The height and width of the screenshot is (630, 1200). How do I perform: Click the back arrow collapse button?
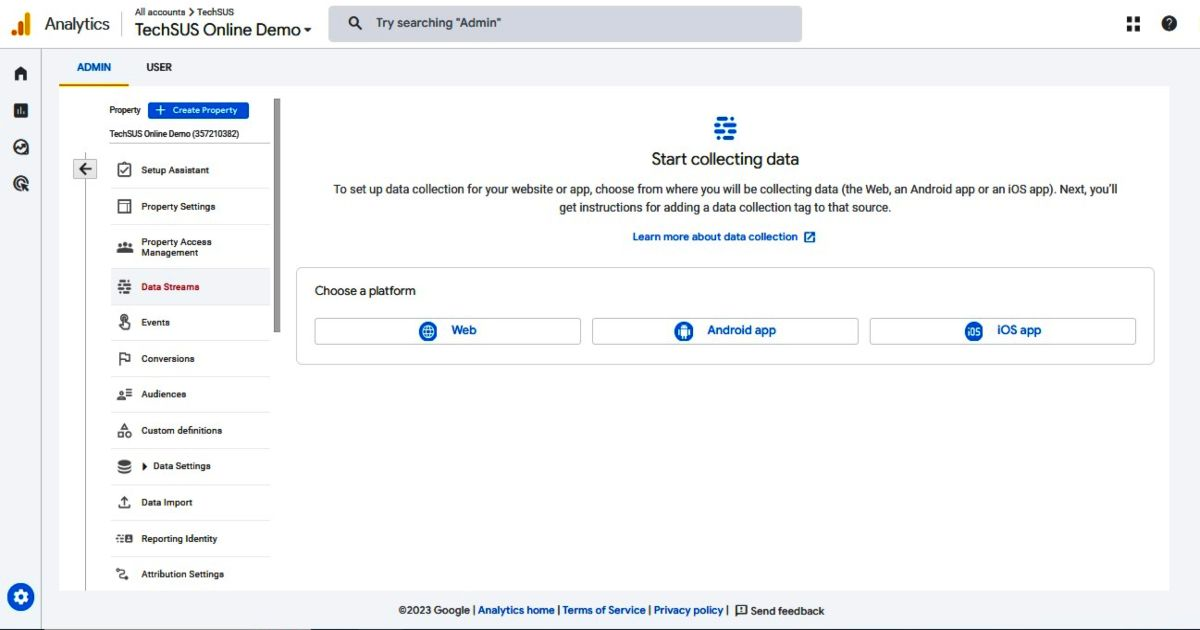pyautogui.click(x=85, y=169)
